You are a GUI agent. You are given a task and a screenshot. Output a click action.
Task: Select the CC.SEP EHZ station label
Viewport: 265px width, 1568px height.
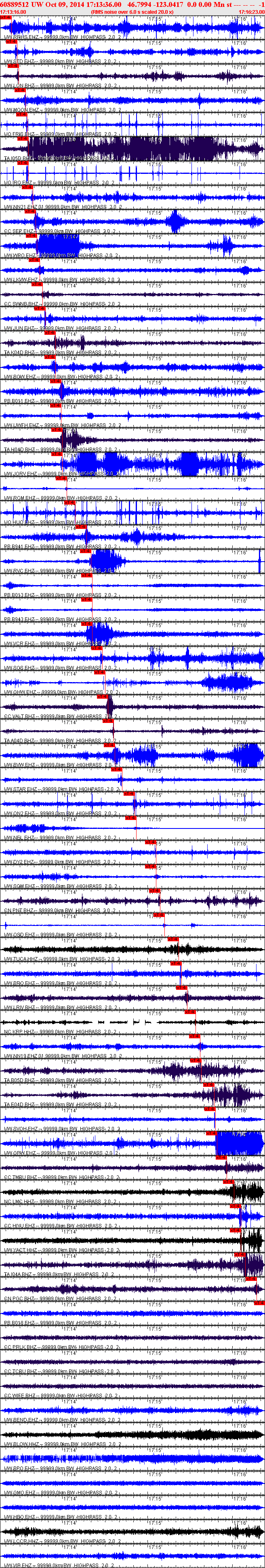(x=59, y=231)
